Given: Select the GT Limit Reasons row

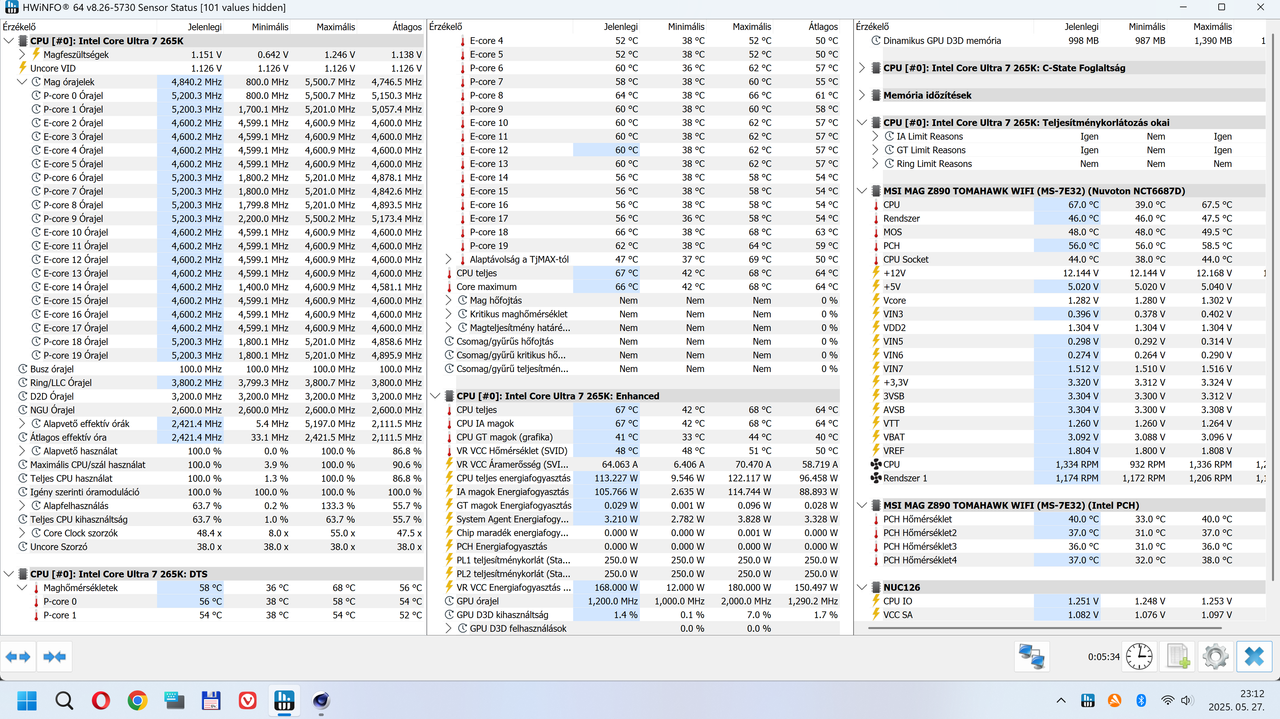Looking at the screenshot, I should (1060, 150).
